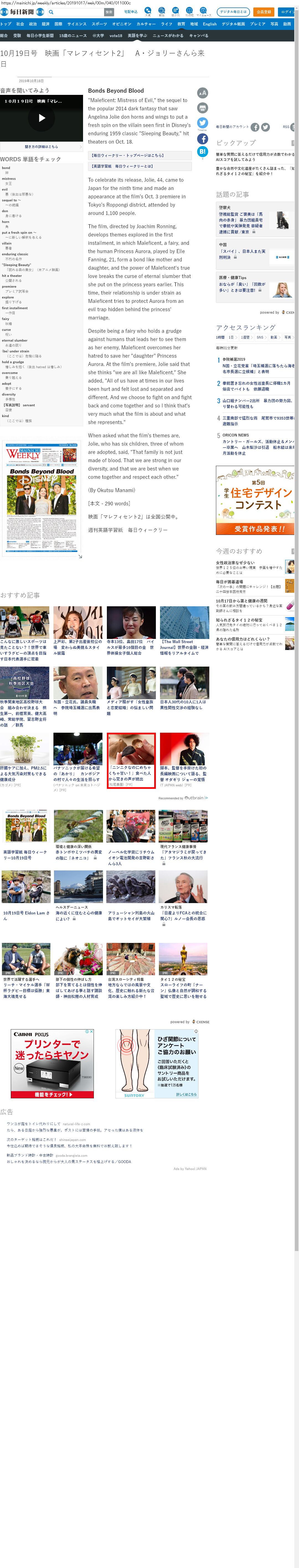Image resolution: width=299 pixels, height=1568 pixels.
Task: Enlarge the Mainichi Weekly page image
Action: [80, 556]
